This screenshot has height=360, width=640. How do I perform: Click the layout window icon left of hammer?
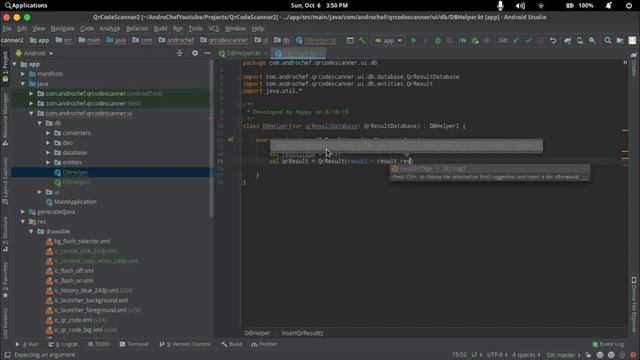coord(350,40)
